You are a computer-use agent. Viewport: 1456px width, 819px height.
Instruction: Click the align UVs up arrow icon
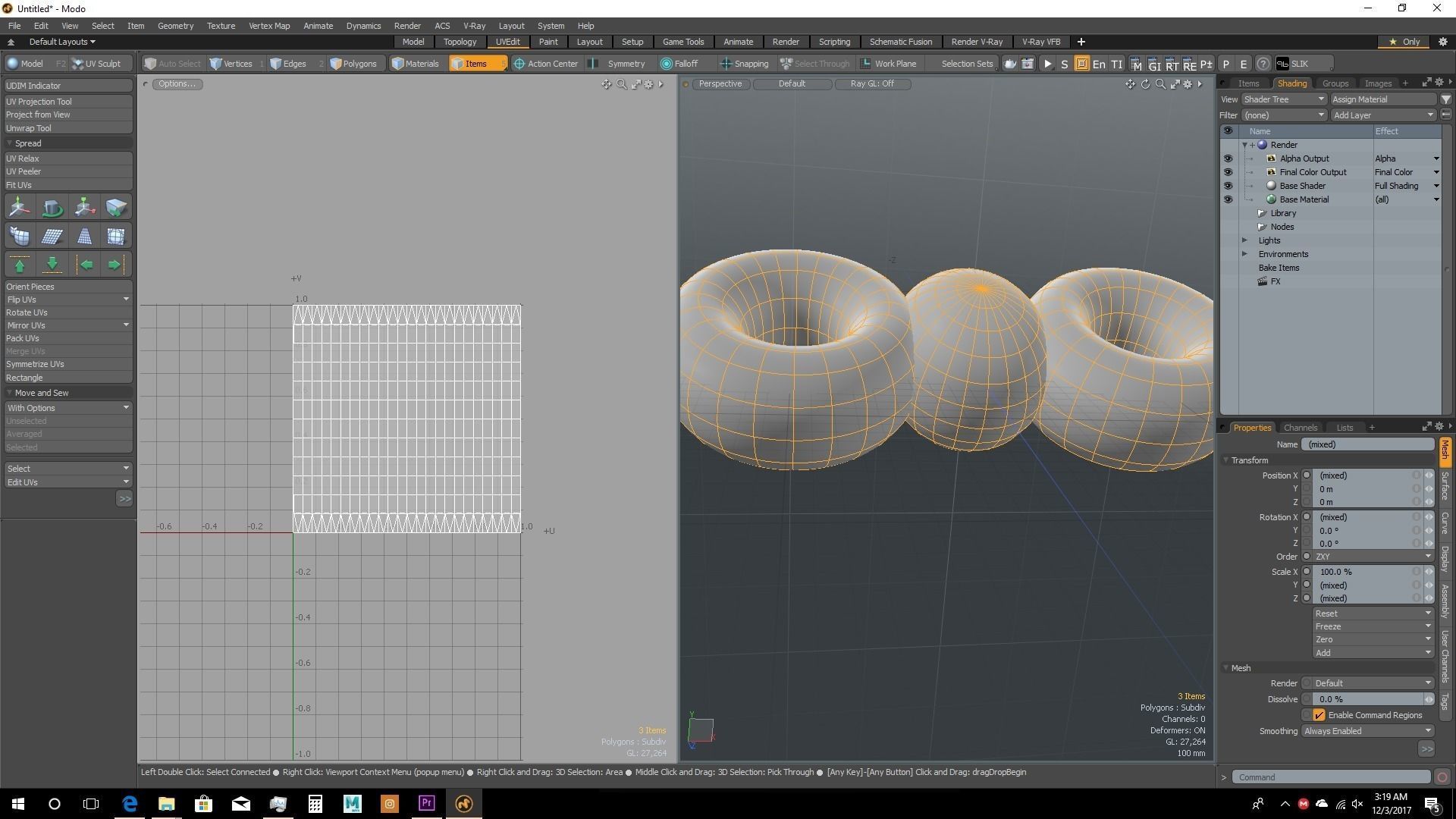coord(20,265)
